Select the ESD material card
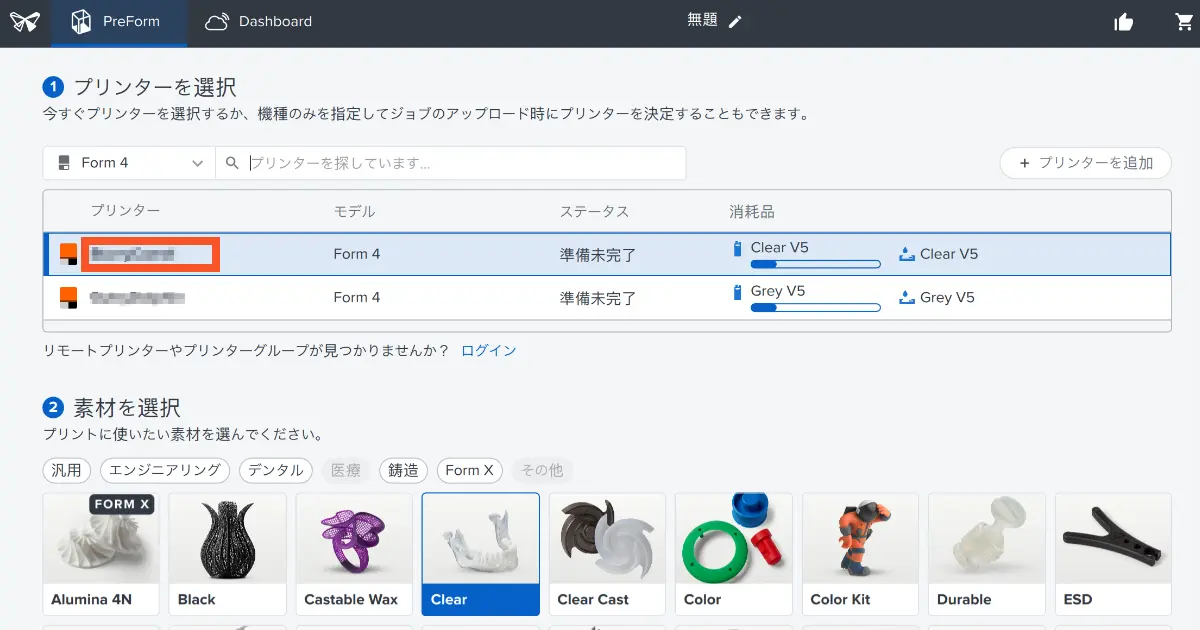The image size is (1200, 630). pos(1113,554)
